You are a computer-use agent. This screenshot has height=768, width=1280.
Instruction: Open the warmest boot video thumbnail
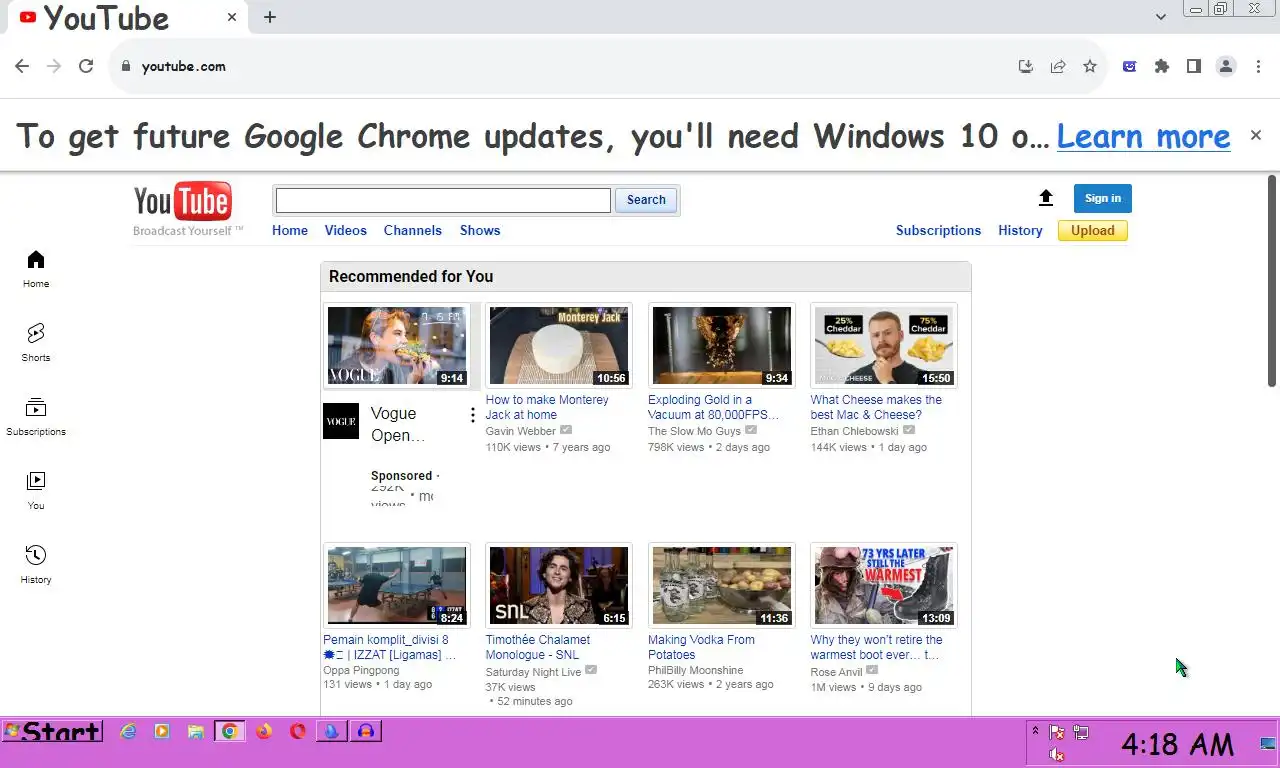[x=884, y=586]
